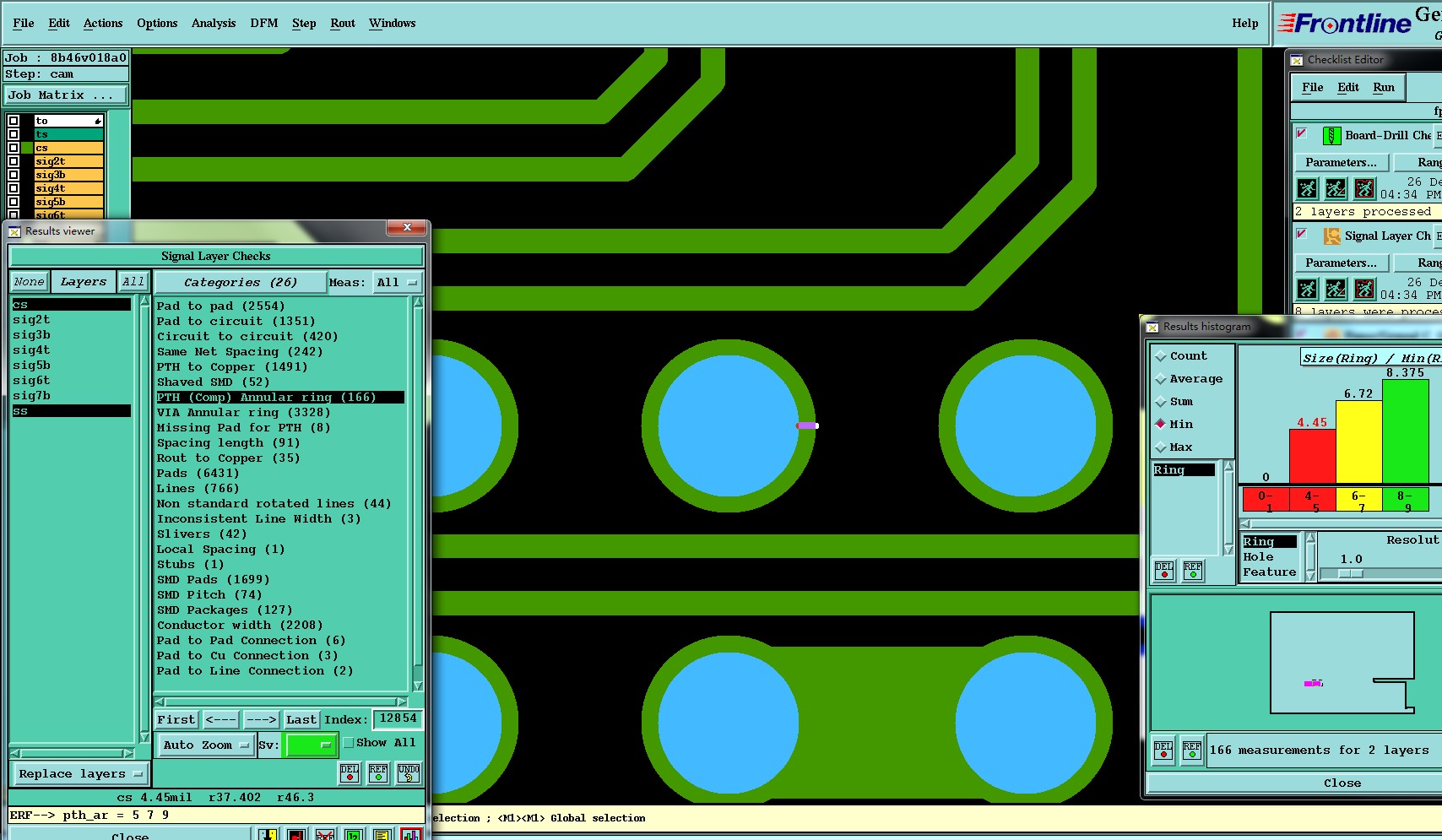
Task: Open the Analysis menu
Action: (213, 23)
